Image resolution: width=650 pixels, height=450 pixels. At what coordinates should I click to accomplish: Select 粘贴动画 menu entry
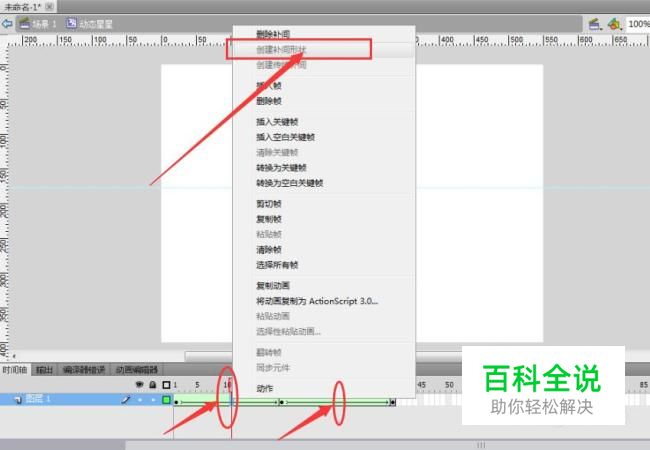pyautogui.click(x=273, y=317)
